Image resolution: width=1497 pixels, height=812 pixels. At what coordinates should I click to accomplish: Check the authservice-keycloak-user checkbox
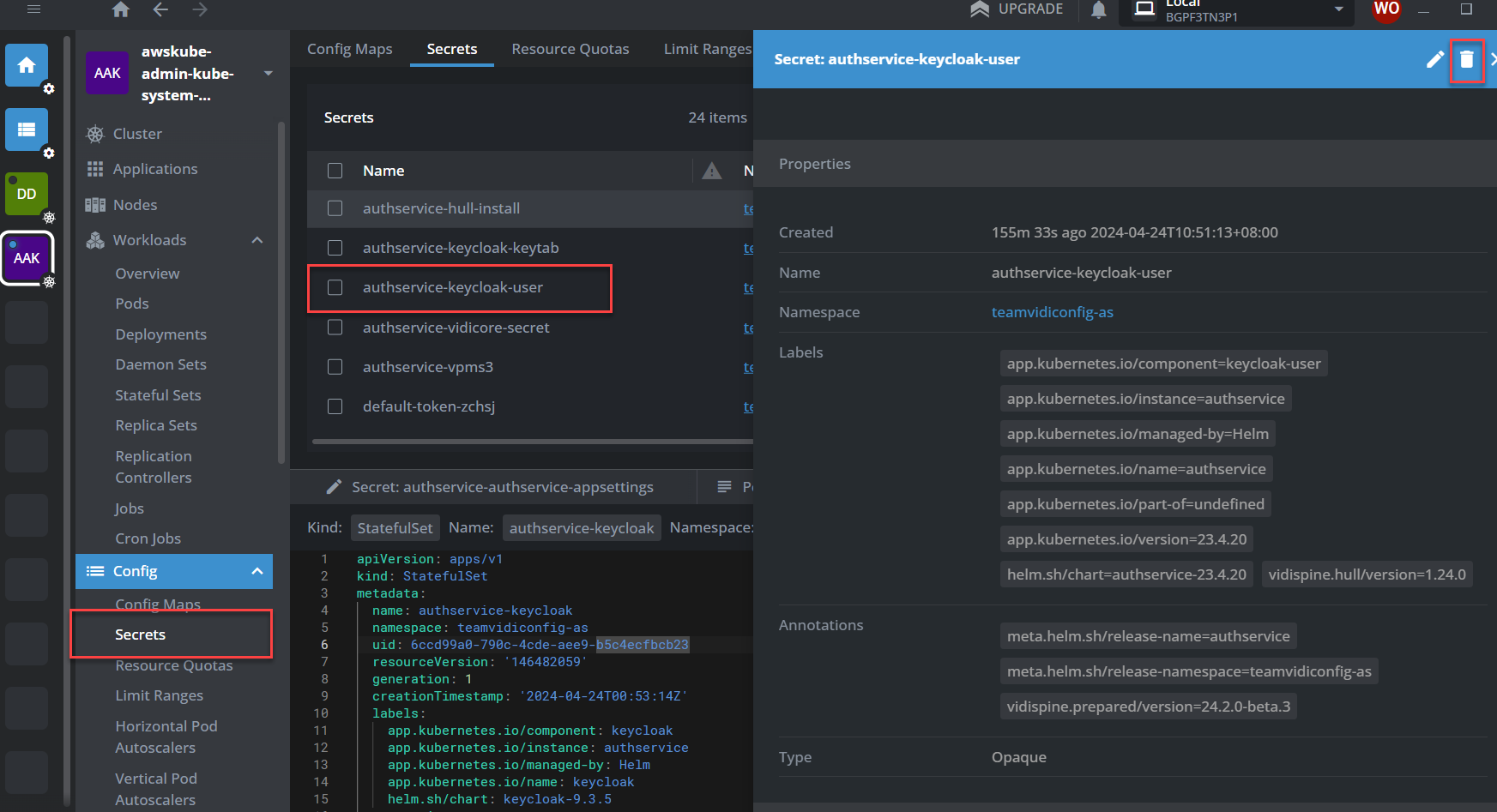(335, 288)
